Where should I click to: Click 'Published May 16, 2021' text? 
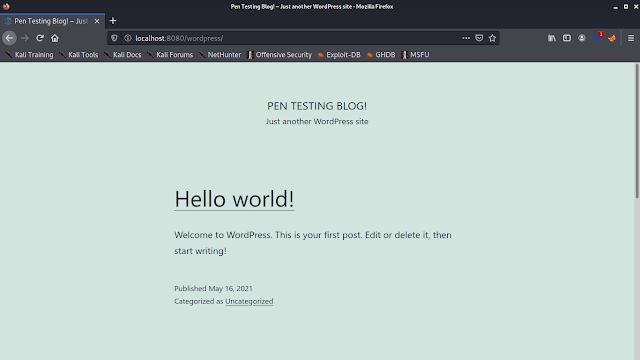click(213, 288)
